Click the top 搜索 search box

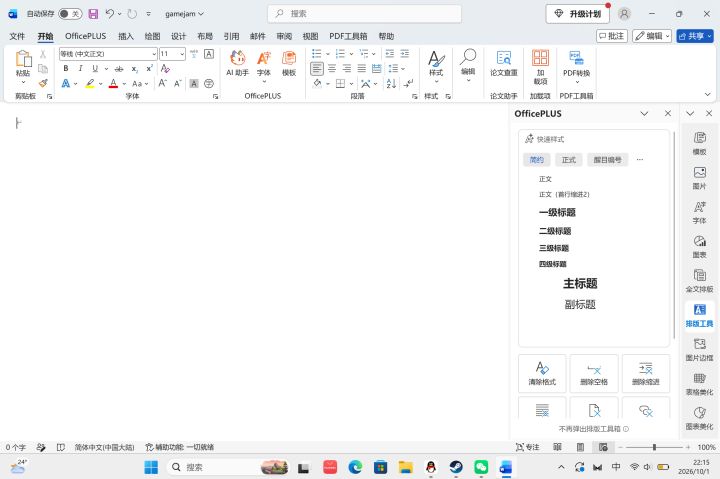tap(365, 14)
